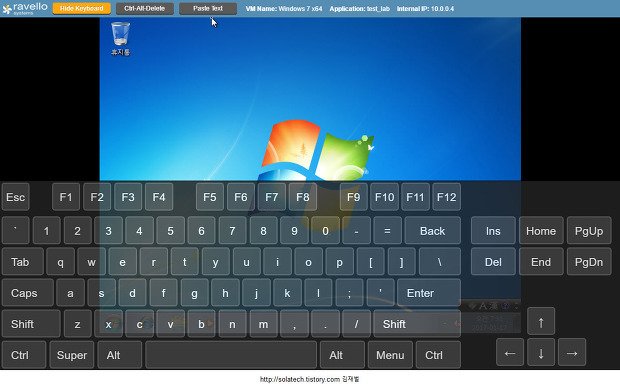Tap the letter a key
Viewport: 620px width, 388px height.
(70, 293)
